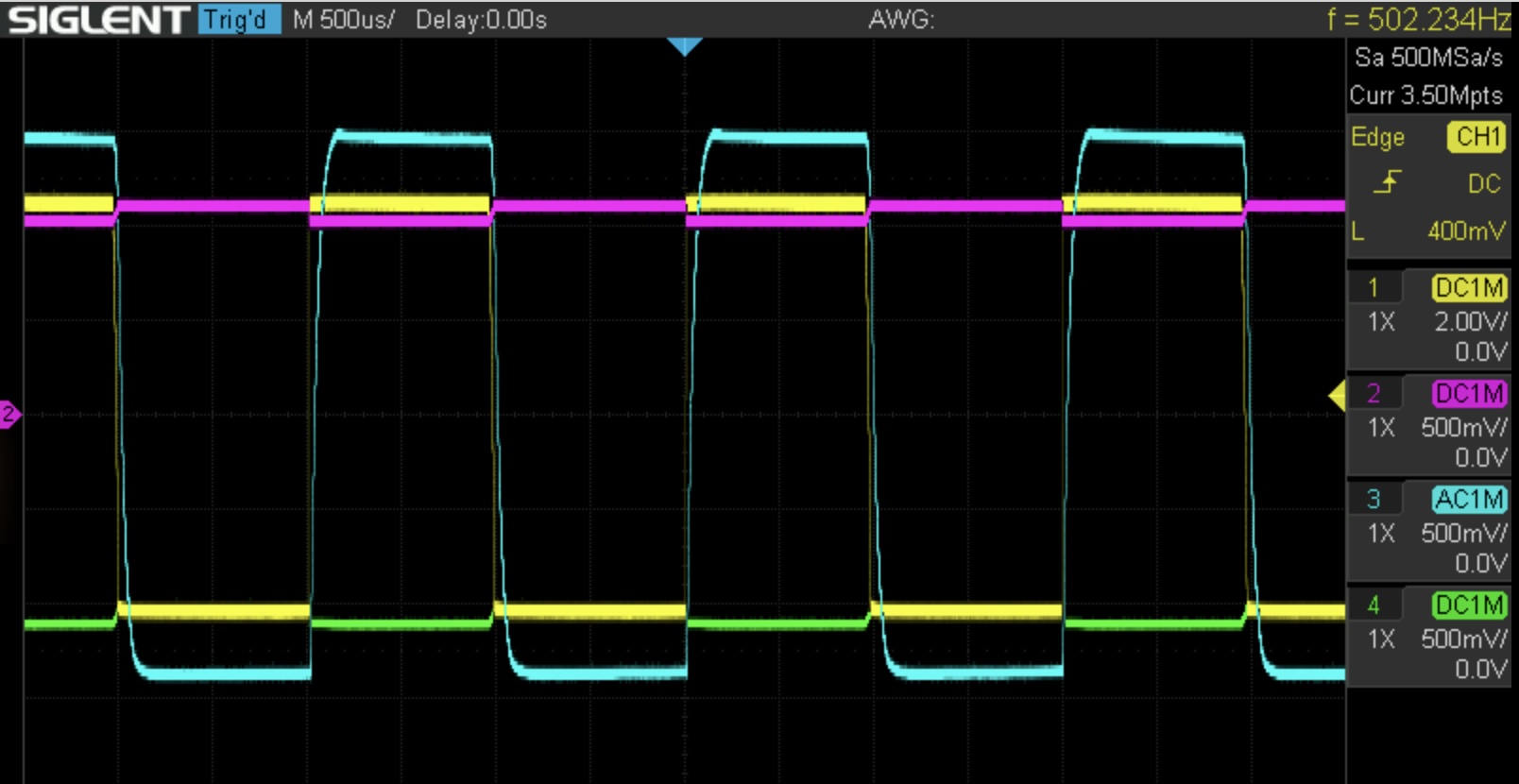Select the M 500us/ timebase readout

pyautogui.click(x=343, y=19)
